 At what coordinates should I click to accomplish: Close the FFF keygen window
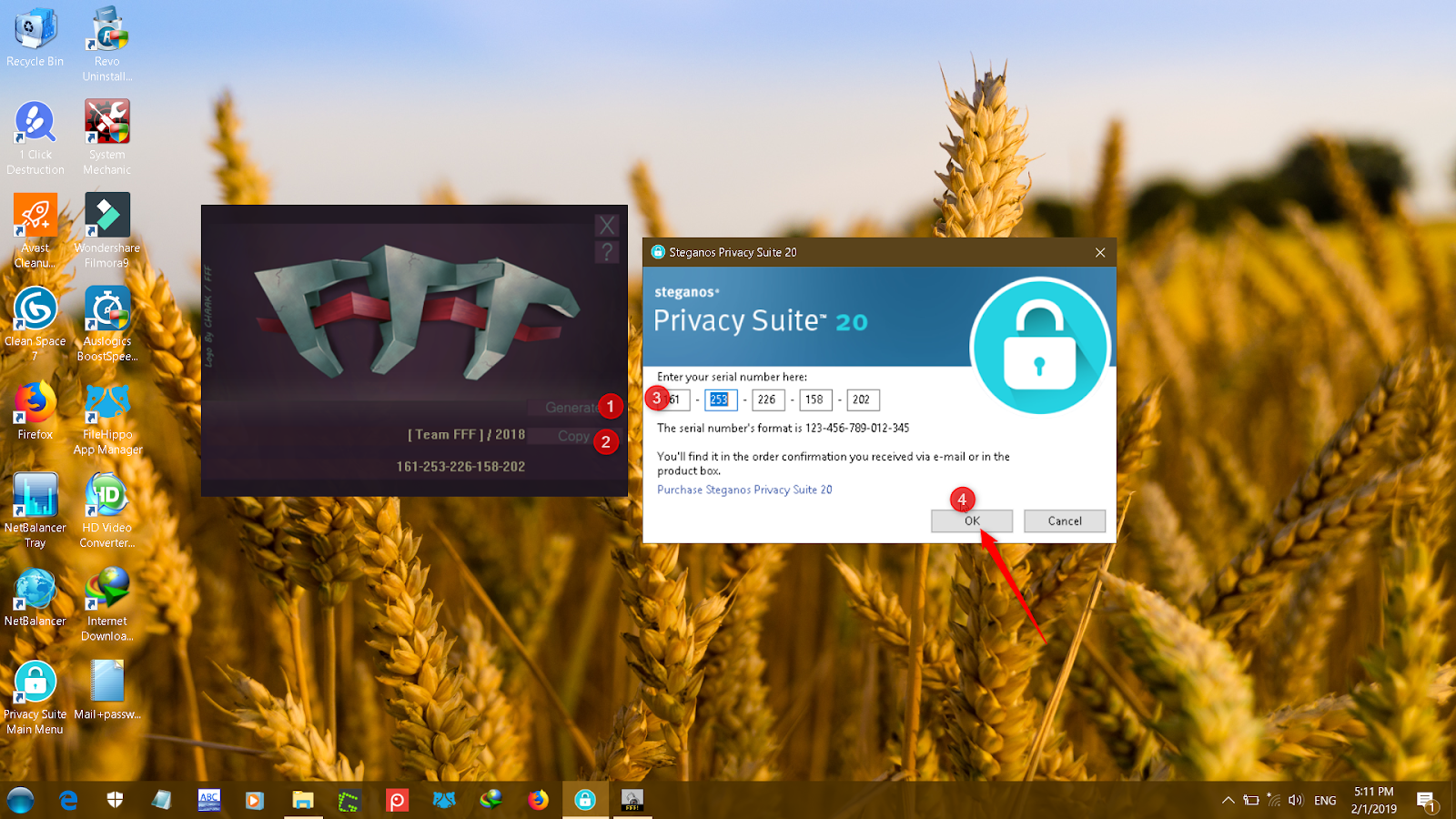click(607, 226)
